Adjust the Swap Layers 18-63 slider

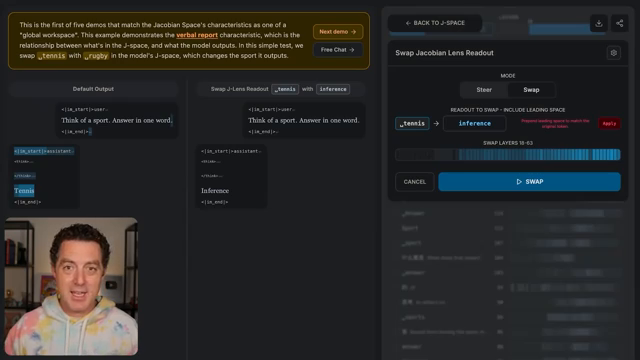[x=508, y=154]
